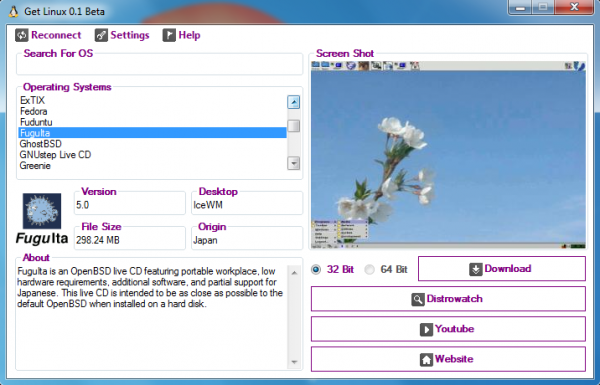Click About box scroll up arrow
This screenshot has height=385, width=600.
[x=294, y=273]
